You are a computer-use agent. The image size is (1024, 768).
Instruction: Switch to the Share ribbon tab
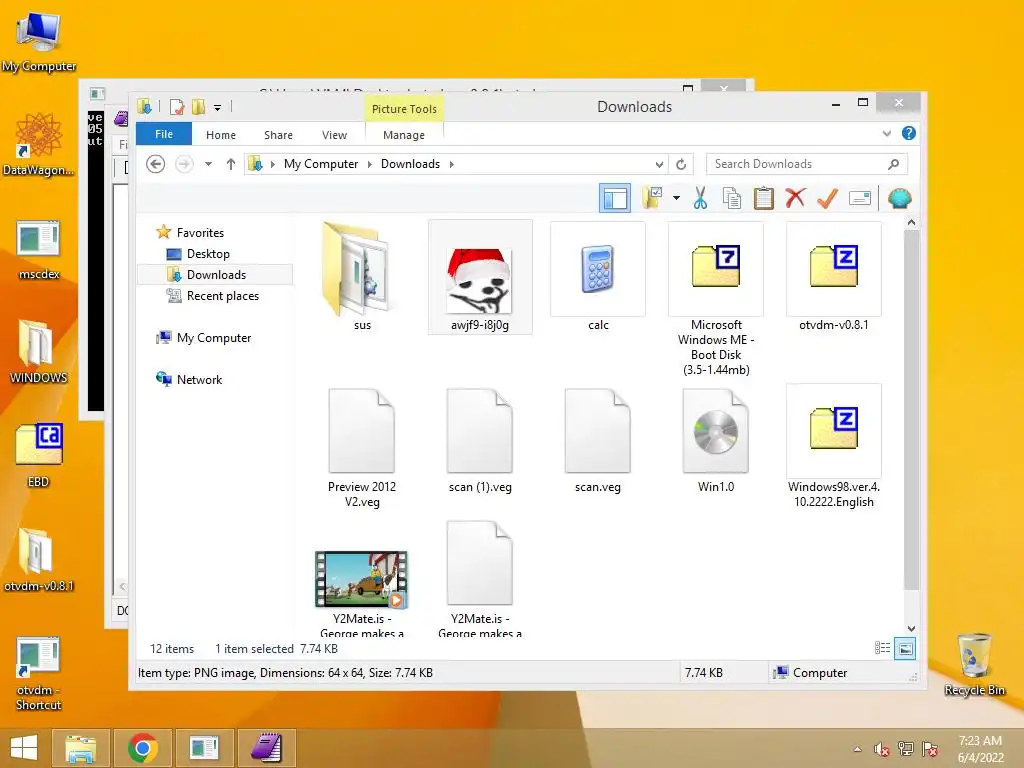pyautogui.click(x=278, y=135)
